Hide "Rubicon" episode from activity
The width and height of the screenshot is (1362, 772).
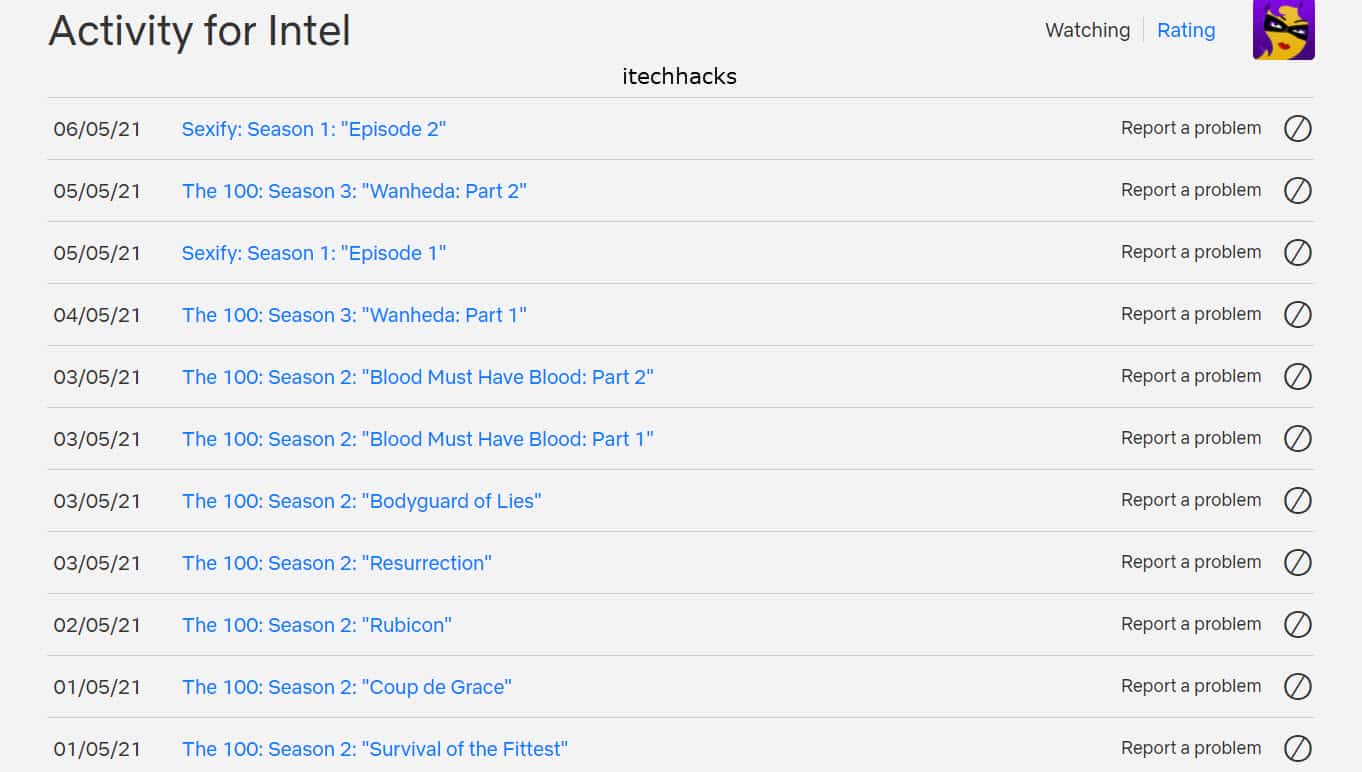pos(1297,625)
